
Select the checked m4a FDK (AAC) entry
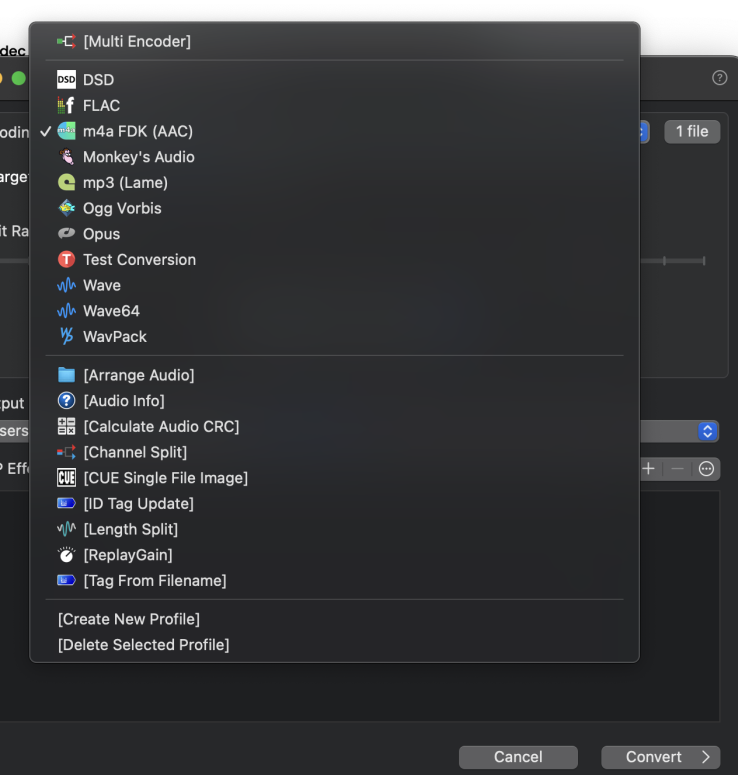point(334,131)
